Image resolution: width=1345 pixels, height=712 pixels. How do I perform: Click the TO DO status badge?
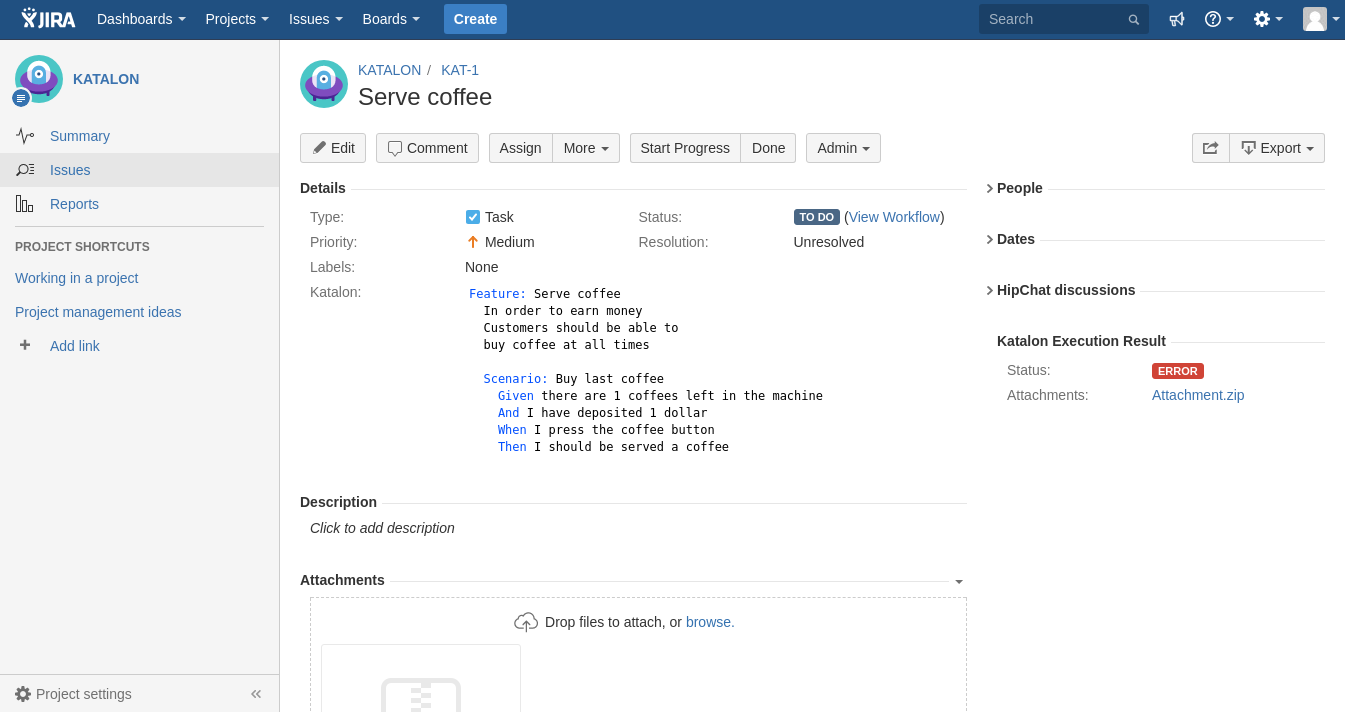[x=817, y=217]
